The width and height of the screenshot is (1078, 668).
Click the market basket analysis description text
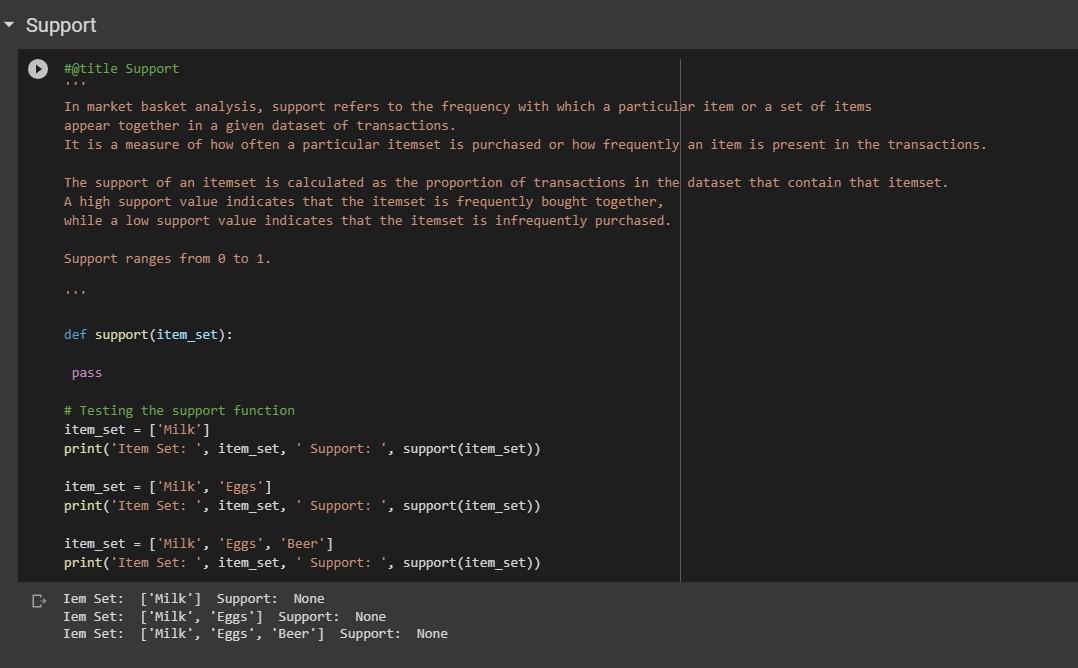coord(400,106)
